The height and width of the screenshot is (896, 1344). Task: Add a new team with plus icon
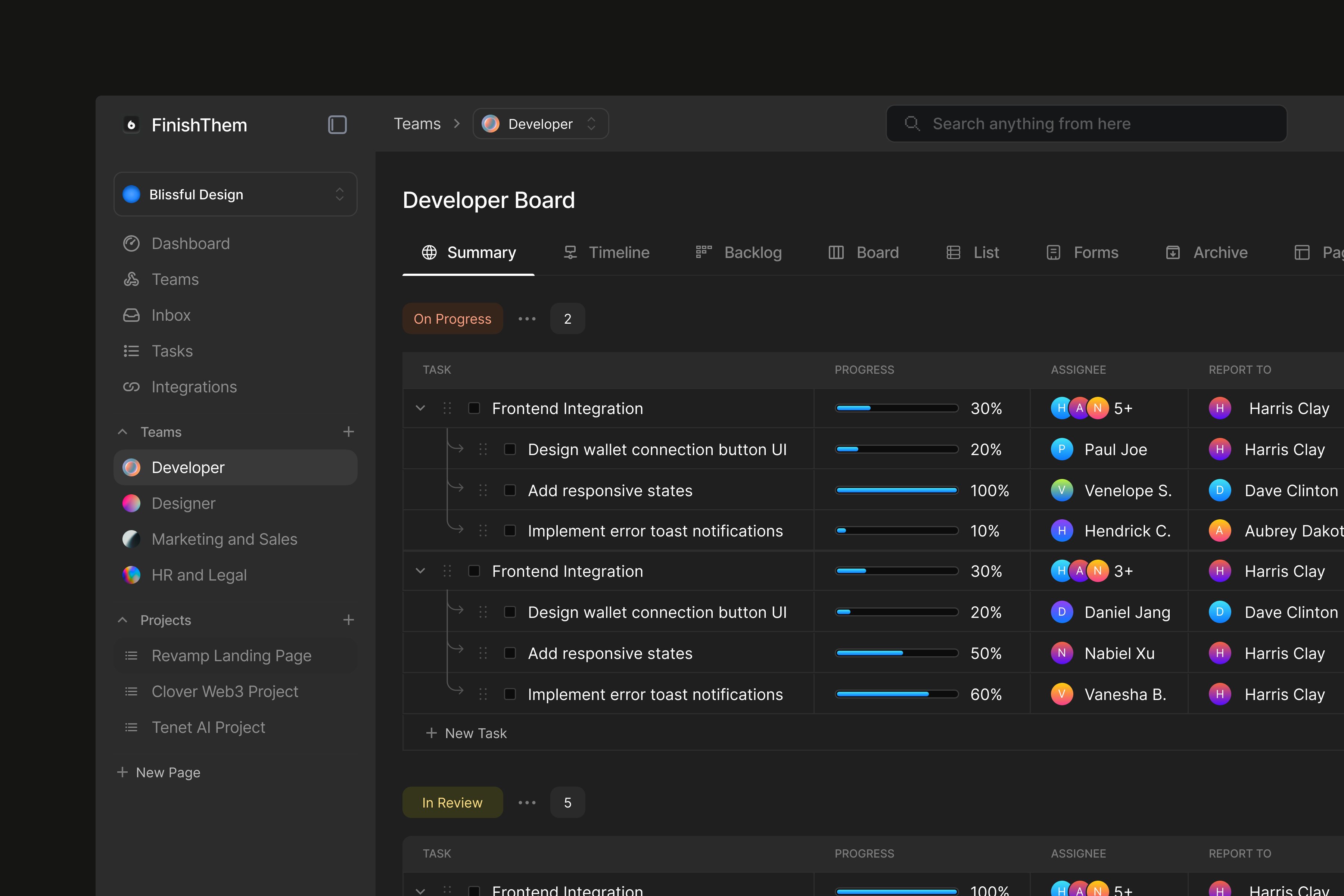(x=349, y=432)
